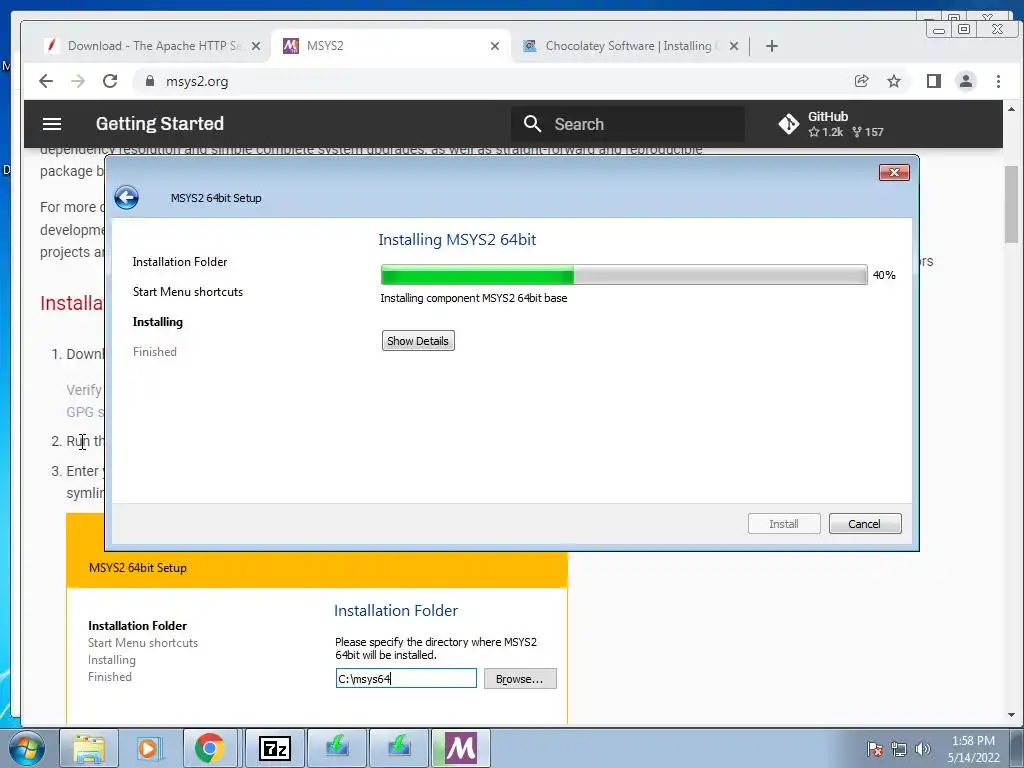The height and width of the screenshot is (768, 1024).
Task: Click the Finished step in setup sidebar
Action: (155, 352)
